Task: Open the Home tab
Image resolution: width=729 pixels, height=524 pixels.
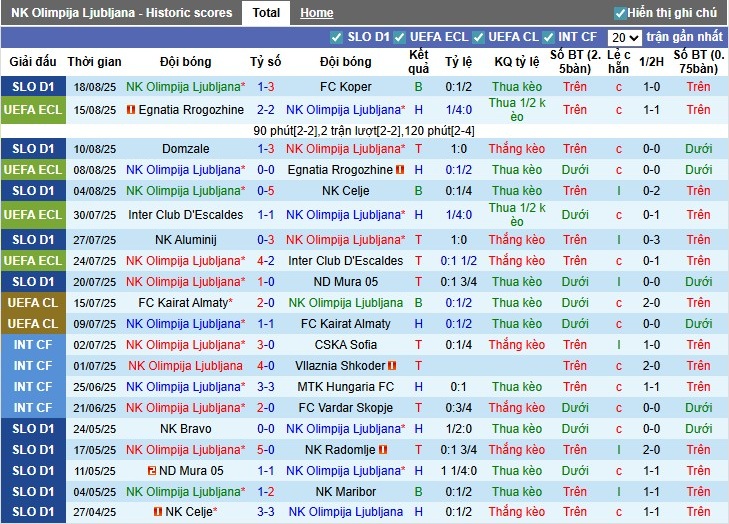Action: pos(317,13)
